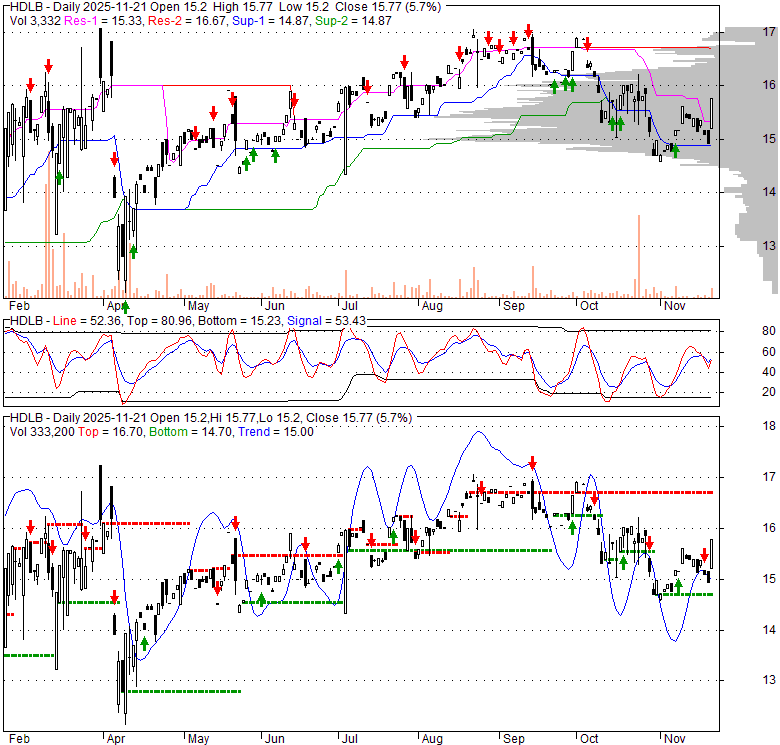The width and height of the screenshot is (780, 745).
Task: Click the green buy arrow below the top chart's April axis
Action: coord(125,306)
